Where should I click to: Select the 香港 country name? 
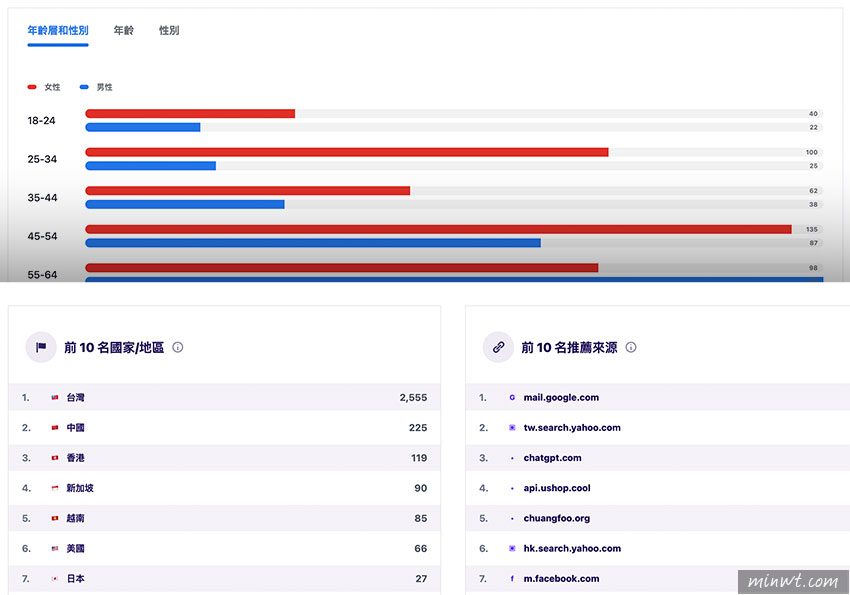[x=75, y=458]
